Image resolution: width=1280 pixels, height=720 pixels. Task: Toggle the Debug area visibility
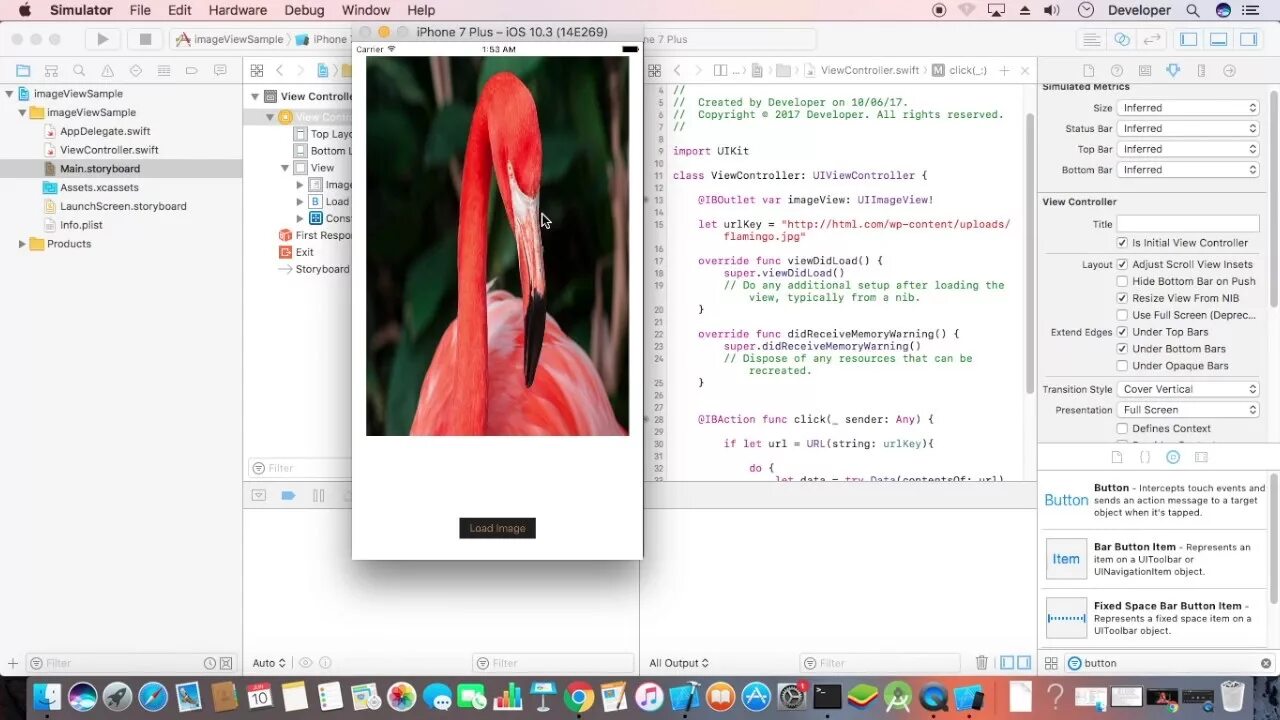(1218, 39)
